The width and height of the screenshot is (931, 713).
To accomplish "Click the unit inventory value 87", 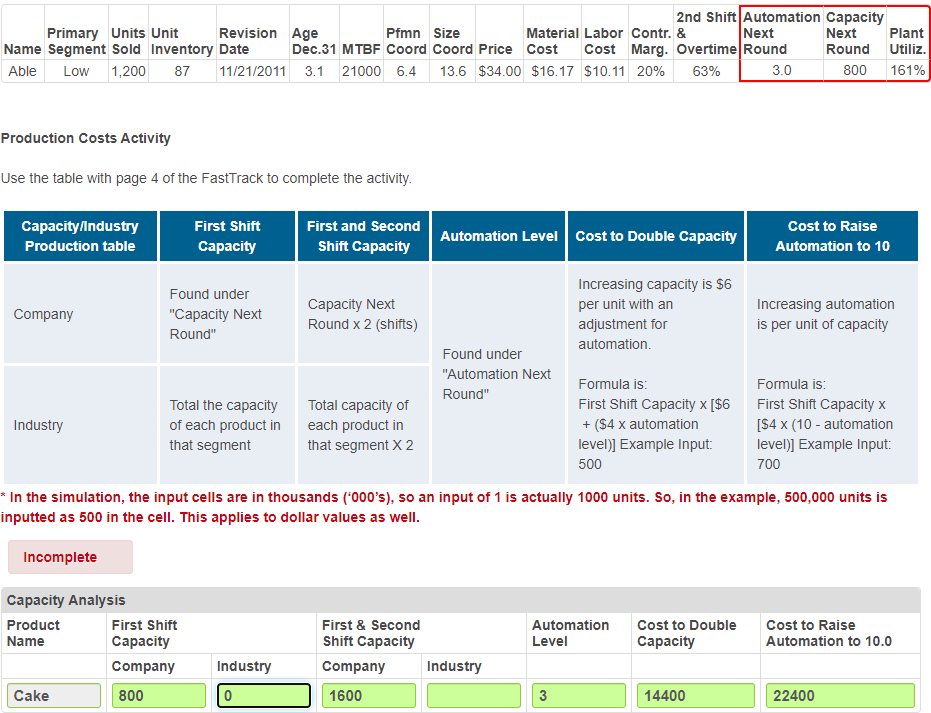I will 182,71.
